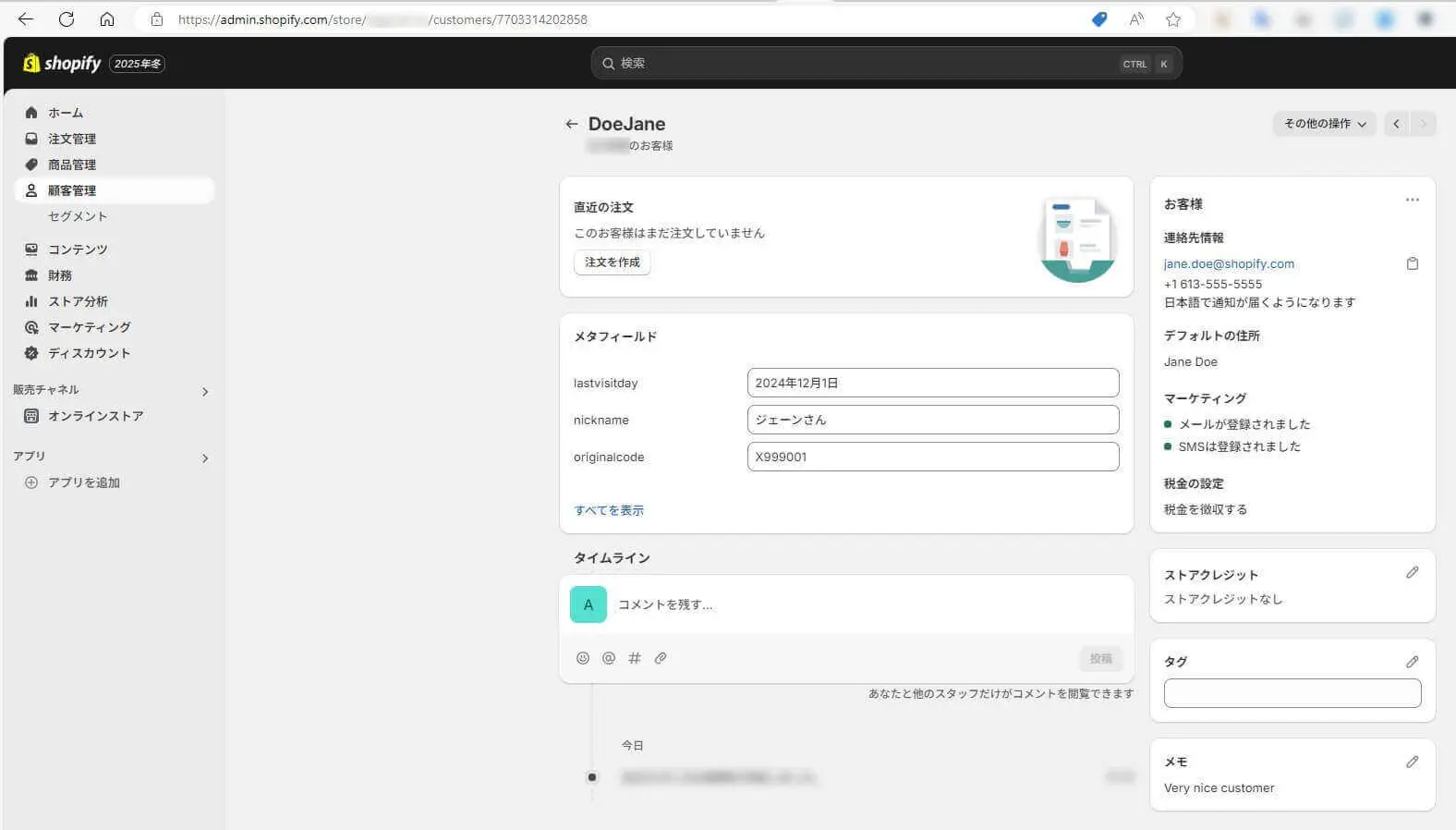Click the オンラインストア storefront icon
The height and width of the screenshot is (830, 1456).
pos(31,416)
